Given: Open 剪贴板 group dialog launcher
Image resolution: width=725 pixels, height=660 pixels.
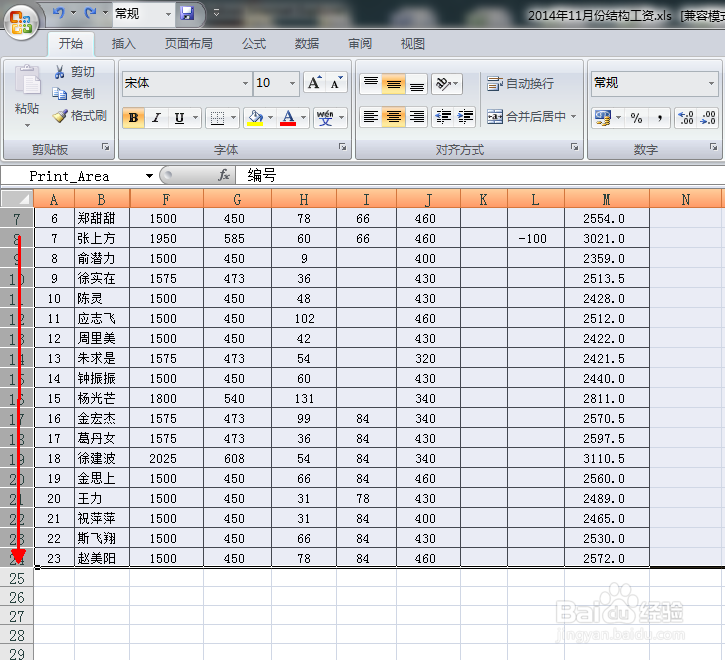Looking at the screenshot, I should 106,147.
